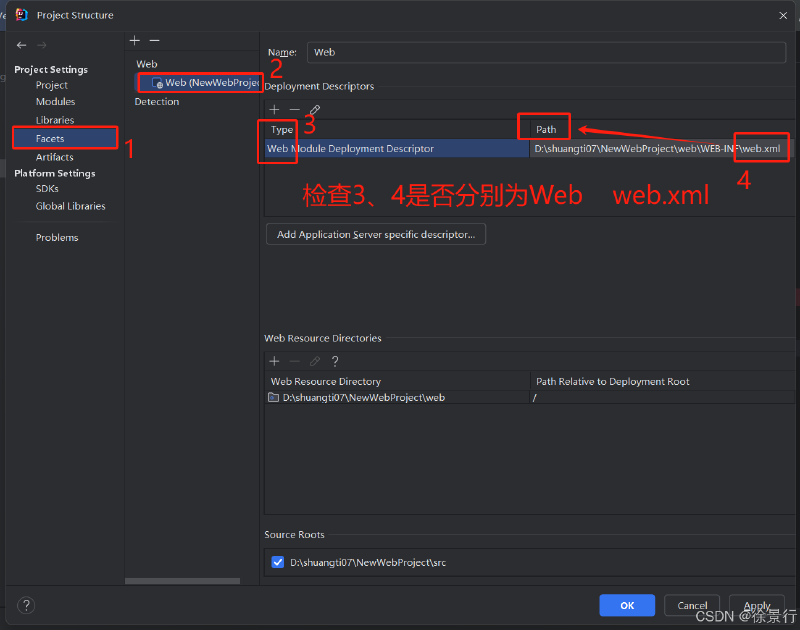Viewport: 800px width, 630px height.
Task: Open the Problems page
Action: [57, 238]
